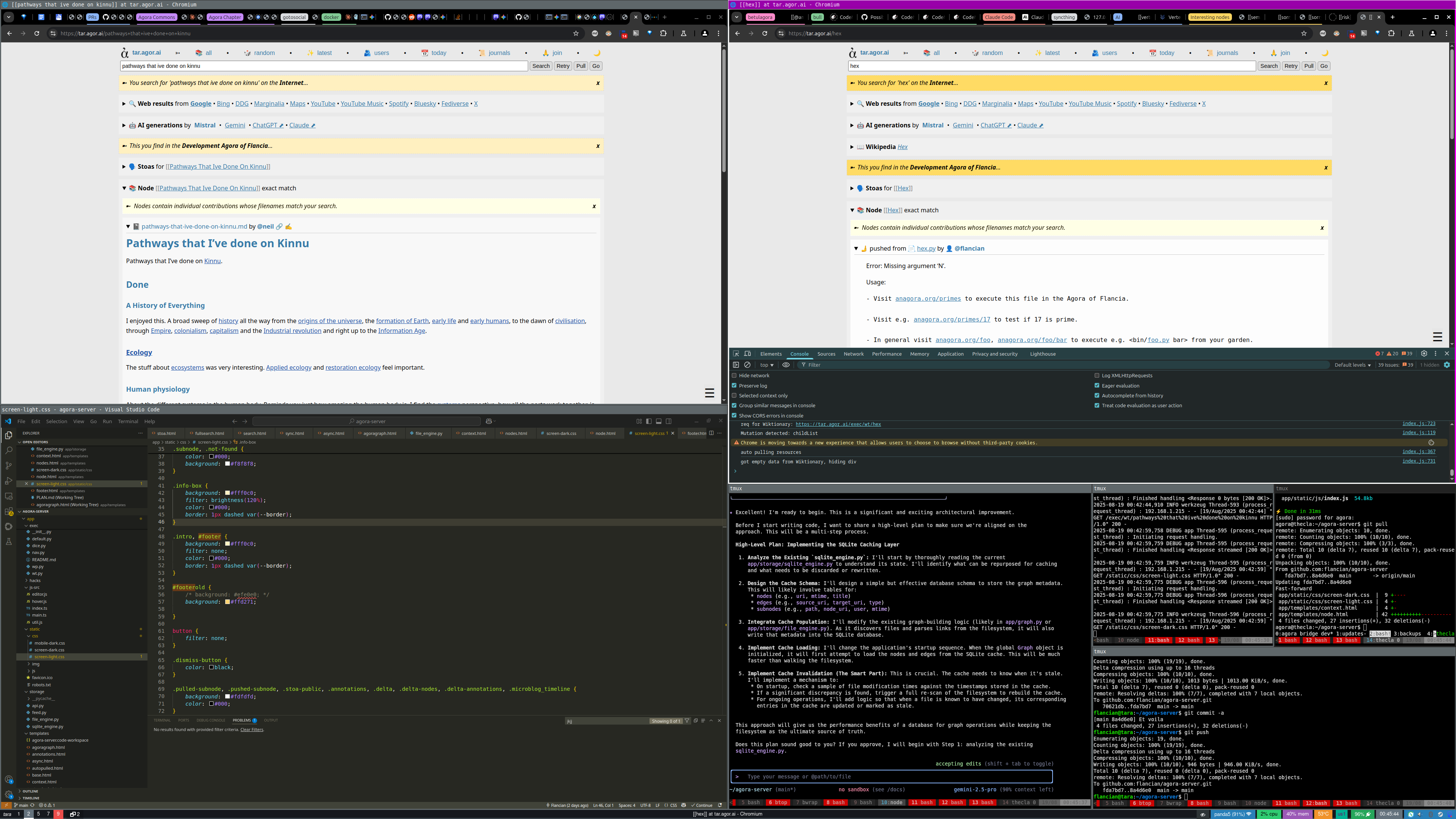
Task: Open VS Code Source Control view
Action: pos(8,466)
